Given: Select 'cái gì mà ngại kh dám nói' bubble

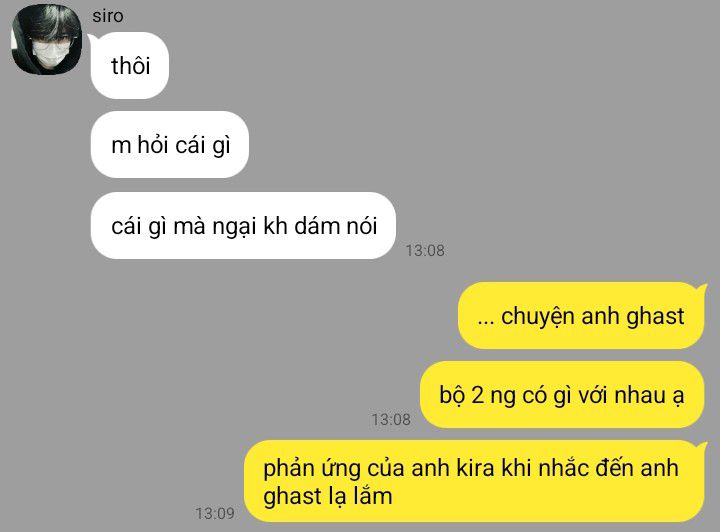Looking at the screenshot, I should [243, 225].
